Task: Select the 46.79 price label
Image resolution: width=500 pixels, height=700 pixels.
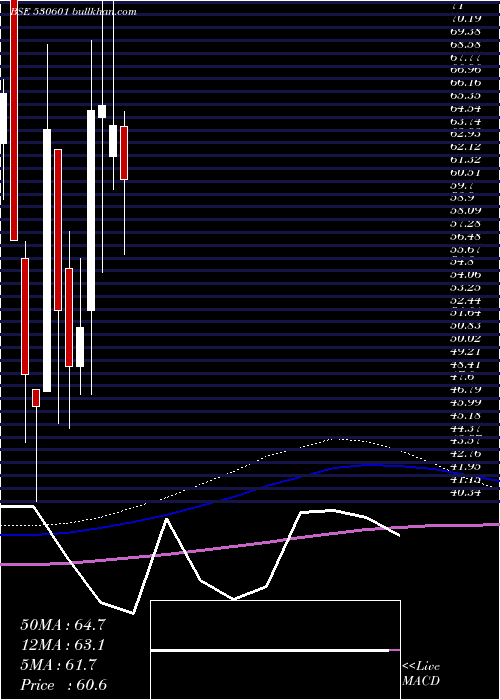Action: pyautogui.click(x=465, y=391)
